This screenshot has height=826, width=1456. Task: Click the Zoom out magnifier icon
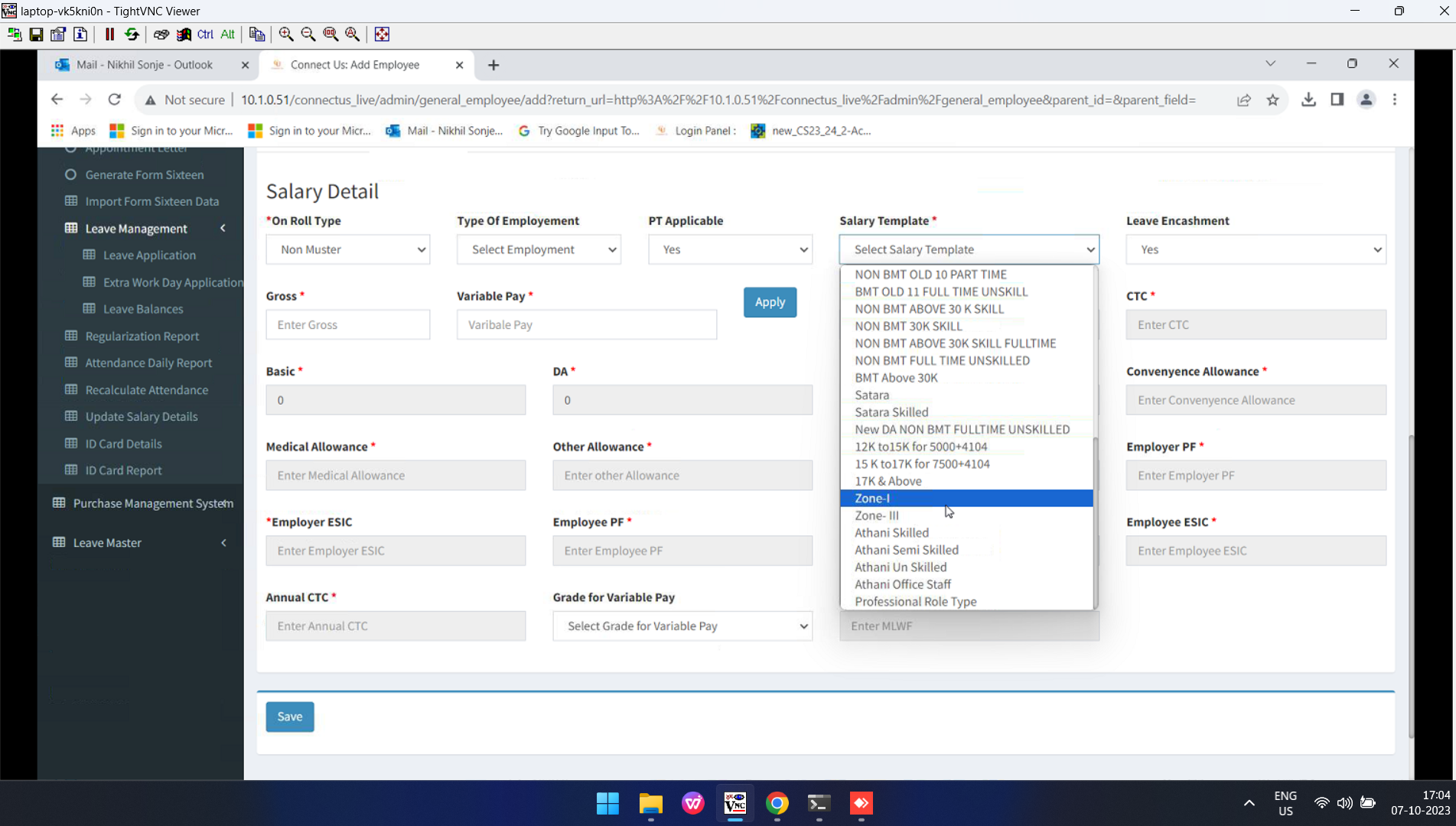pyautogui.click(x=308, y=34)
